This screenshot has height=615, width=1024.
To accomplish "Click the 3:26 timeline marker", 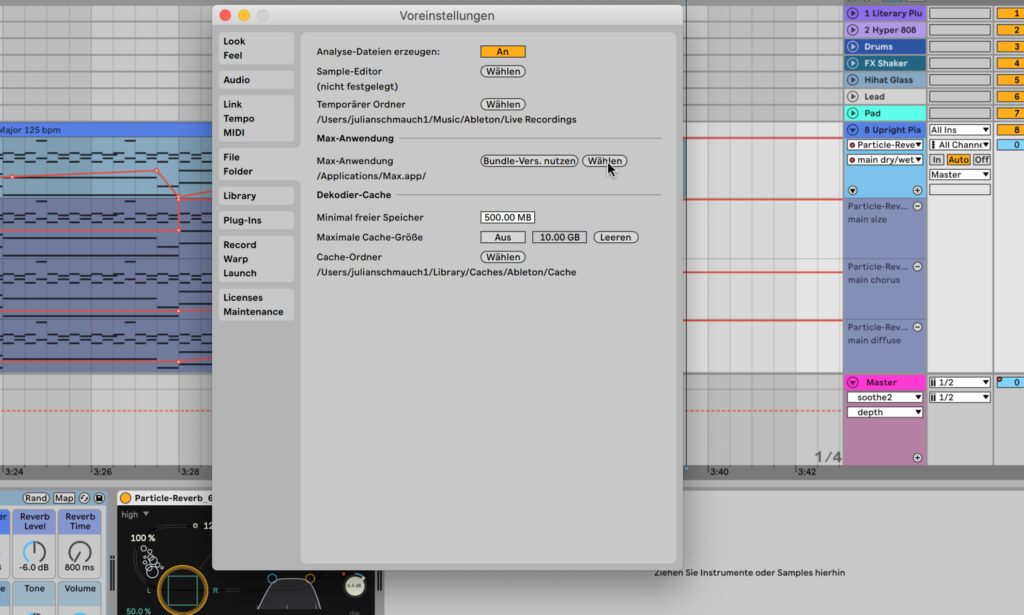I will click(102, 471).
